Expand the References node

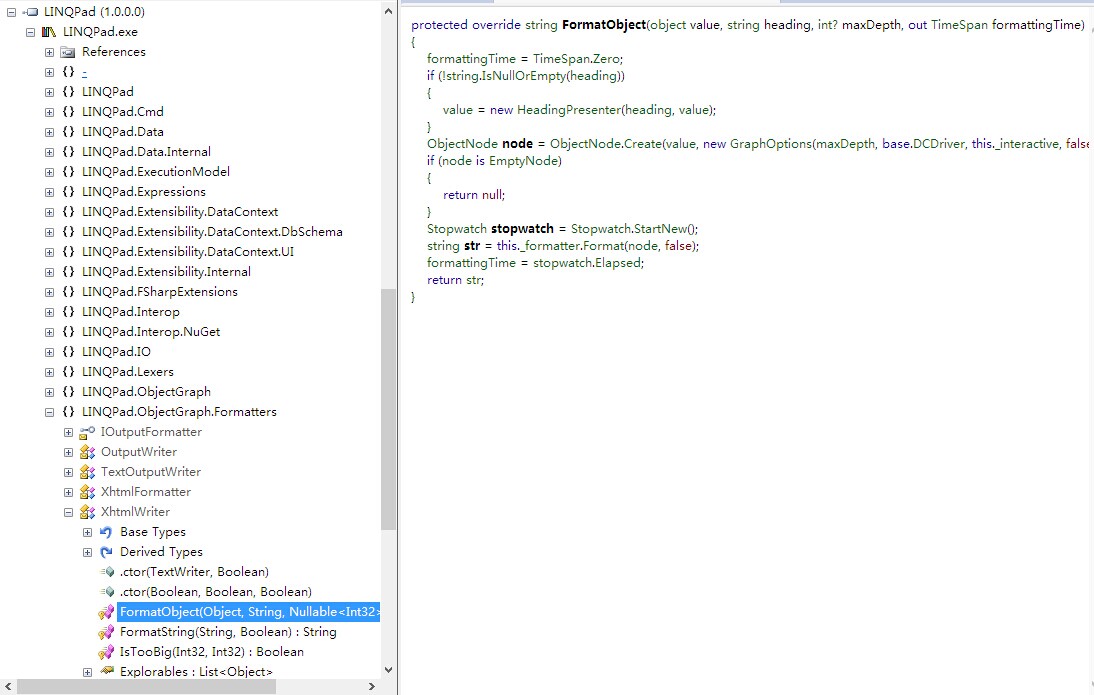click(50, 52)
